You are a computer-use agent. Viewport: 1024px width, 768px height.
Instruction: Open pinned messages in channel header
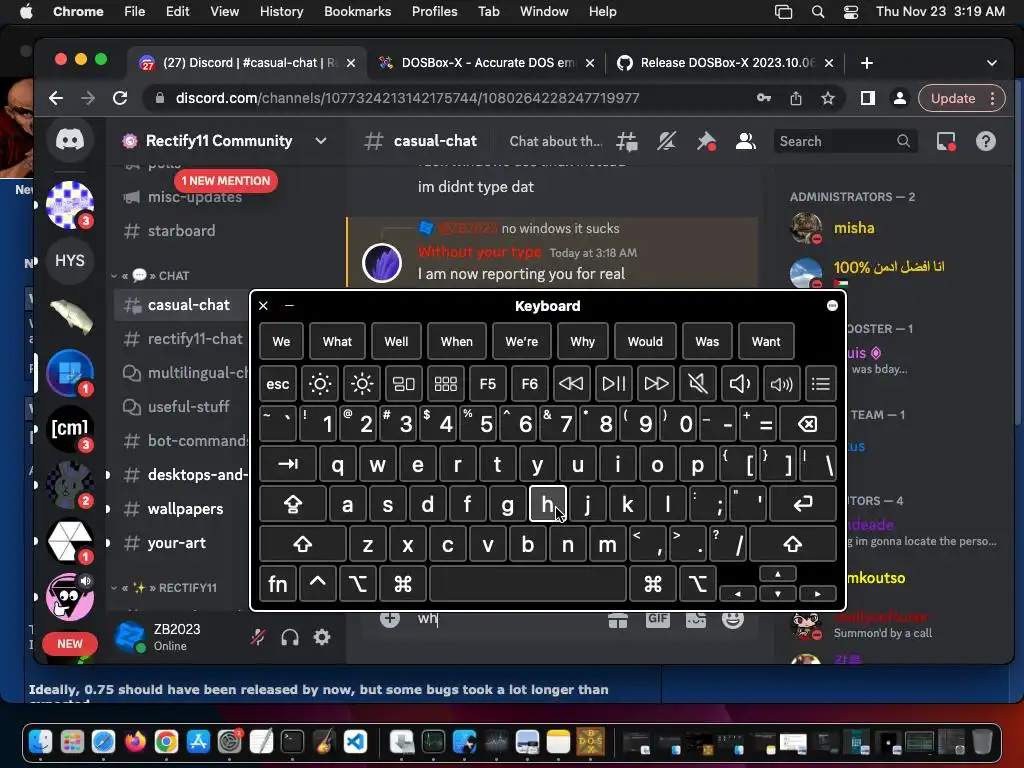point(706,141)
